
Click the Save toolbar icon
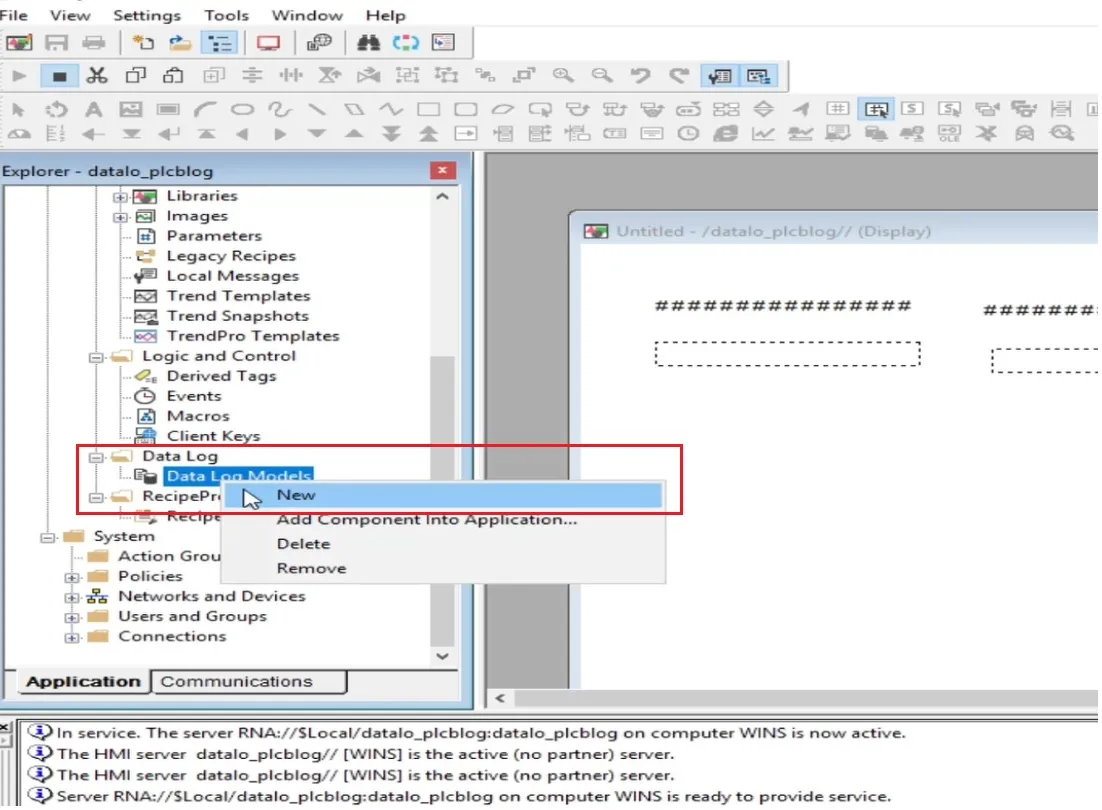(56, 42)
